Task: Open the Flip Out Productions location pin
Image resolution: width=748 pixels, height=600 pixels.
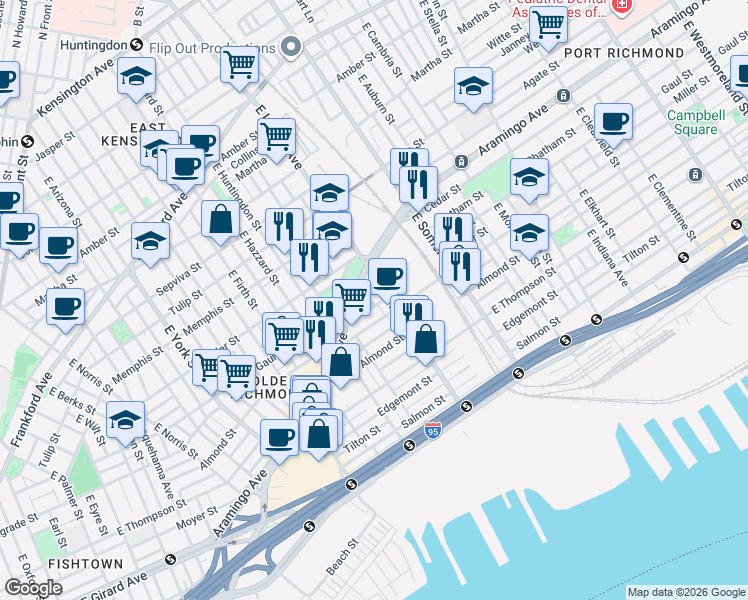Action: coord(291,47)
